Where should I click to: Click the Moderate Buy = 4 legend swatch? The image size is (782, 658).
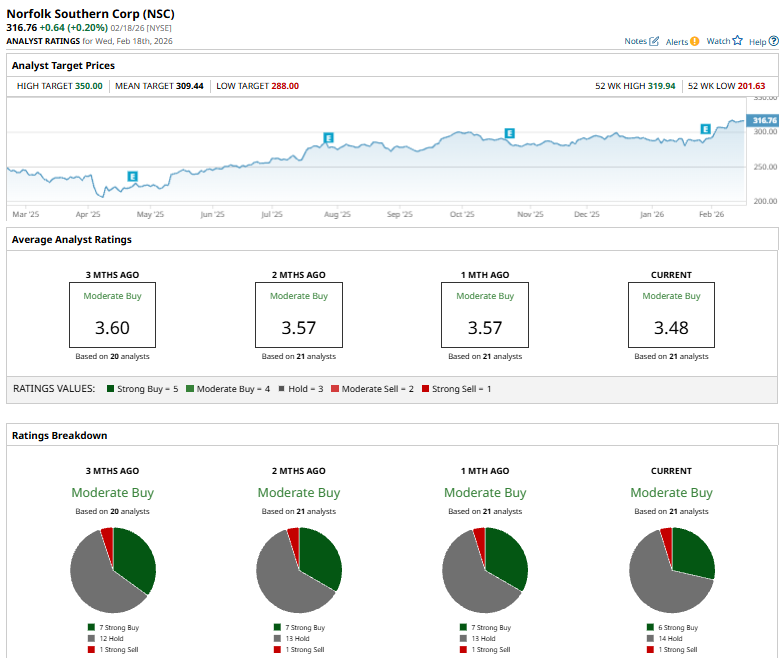(x=190, y=388)
